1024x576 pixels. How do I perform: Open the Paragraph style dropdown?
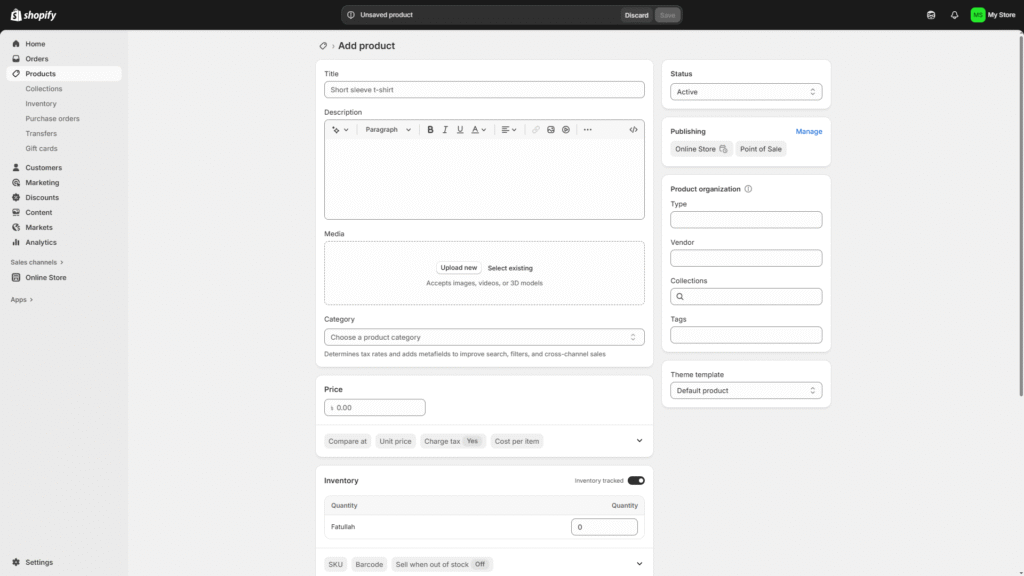[387, 130]
